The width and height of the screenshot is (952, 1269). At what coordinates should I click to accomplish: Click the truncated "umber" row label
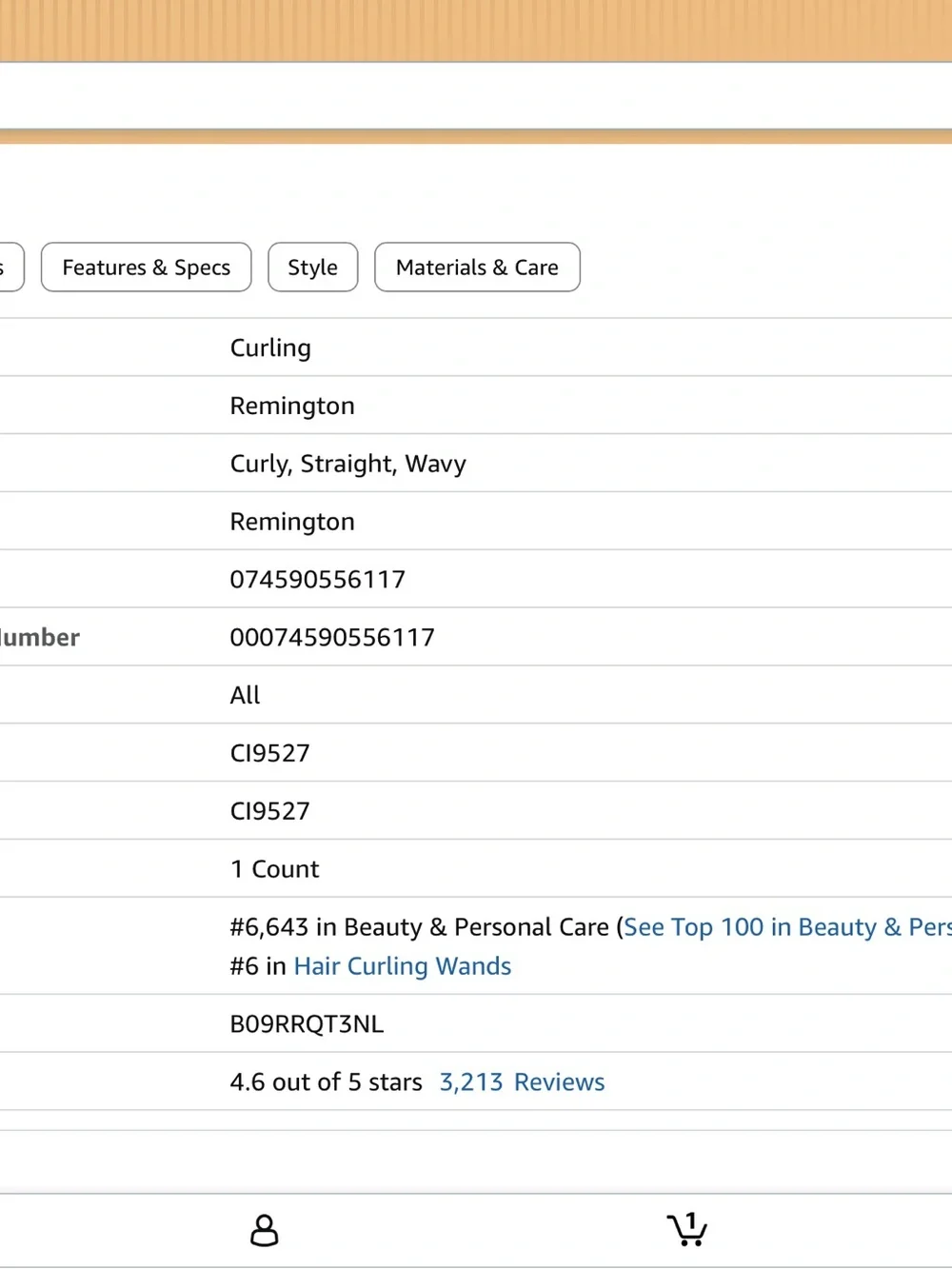pos(39,638)
